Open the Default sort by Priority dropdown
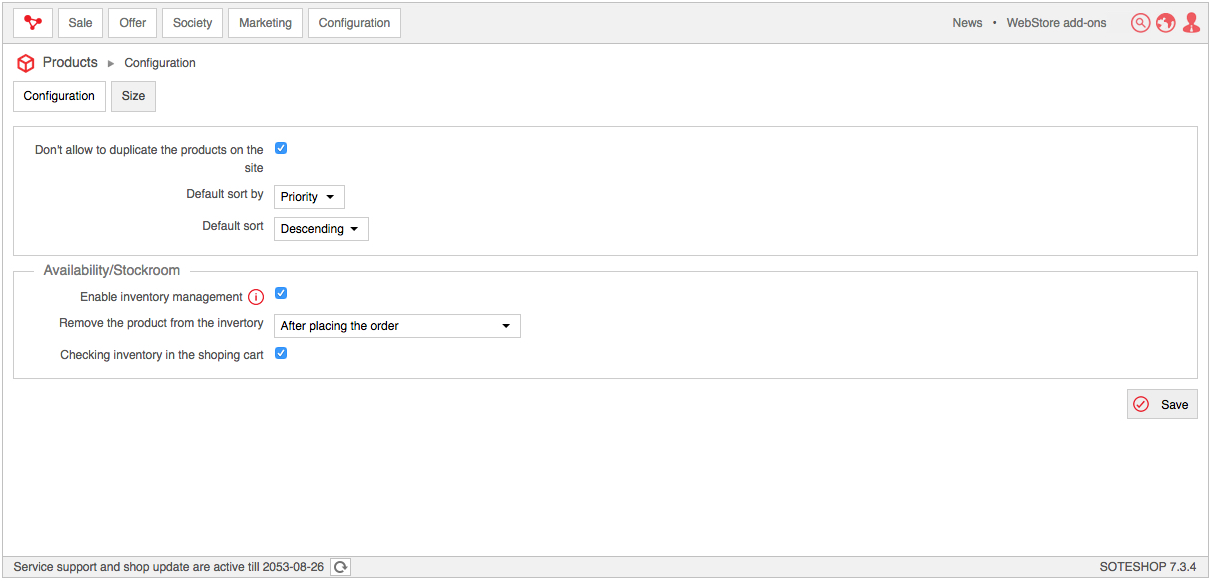 coord(309,197)
